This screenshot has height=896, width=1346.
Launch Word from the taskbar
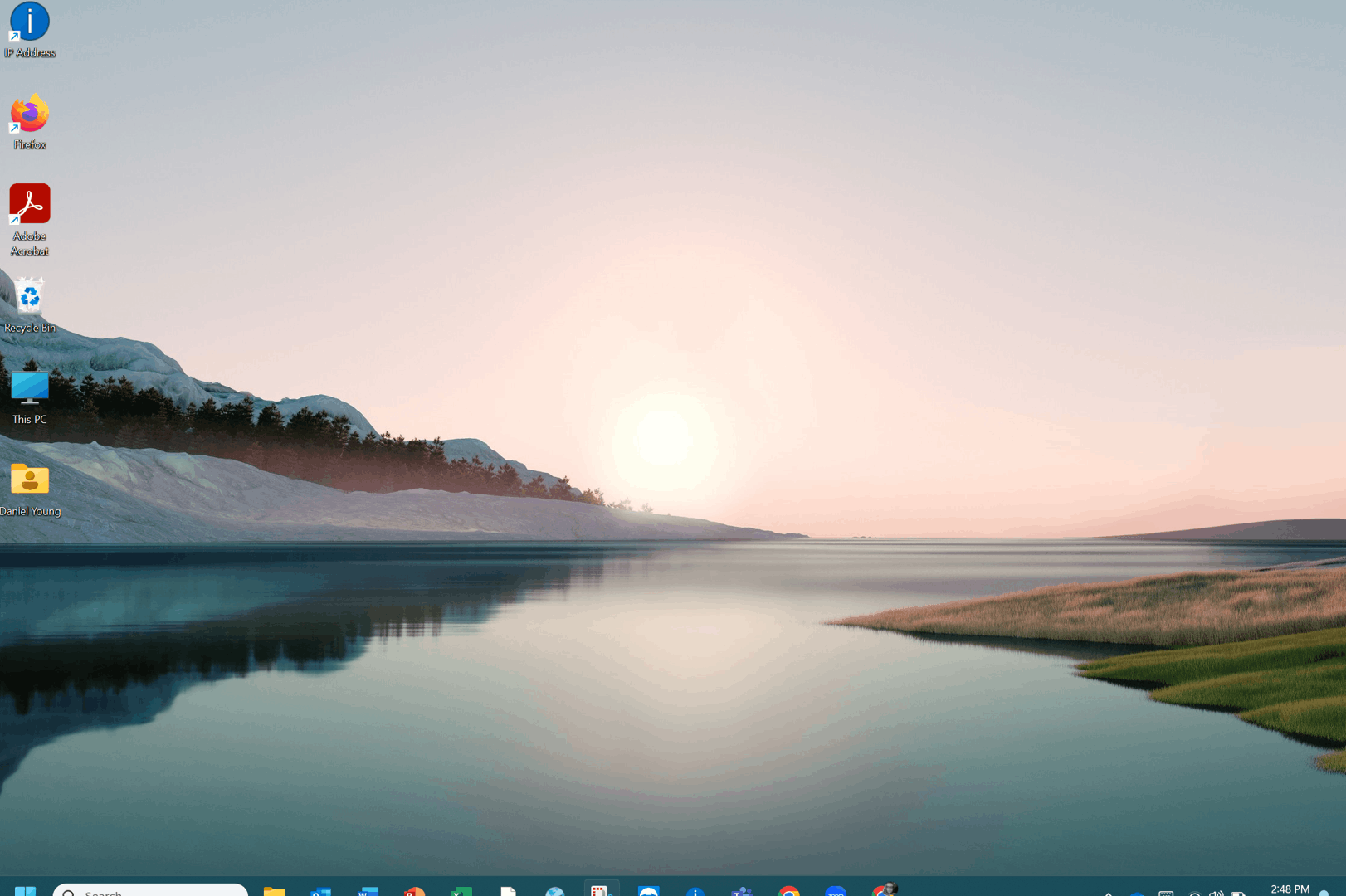coord(368,892)
